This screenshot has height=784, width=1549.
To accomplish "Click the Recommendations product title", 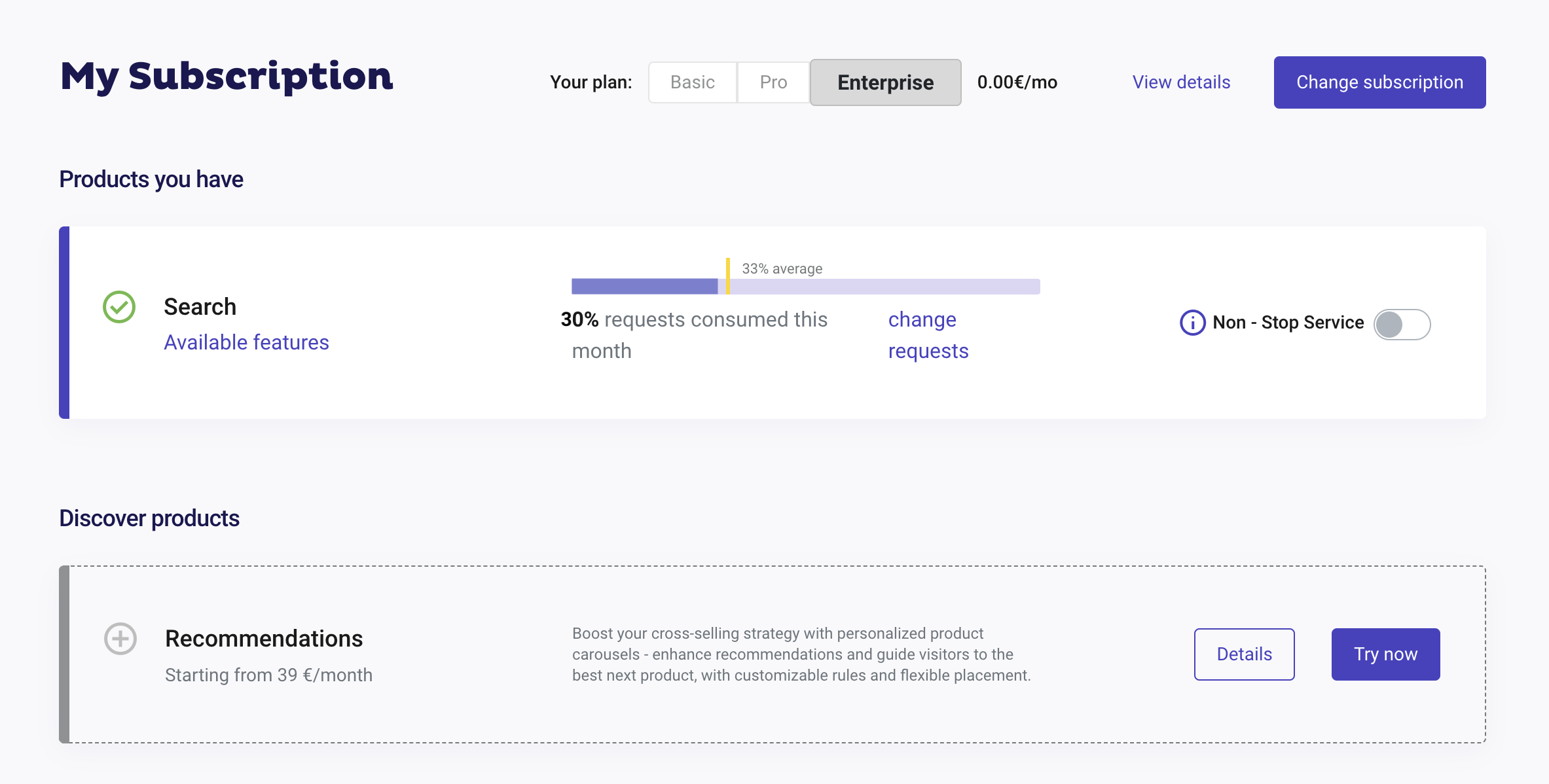I will pos(264,639).
